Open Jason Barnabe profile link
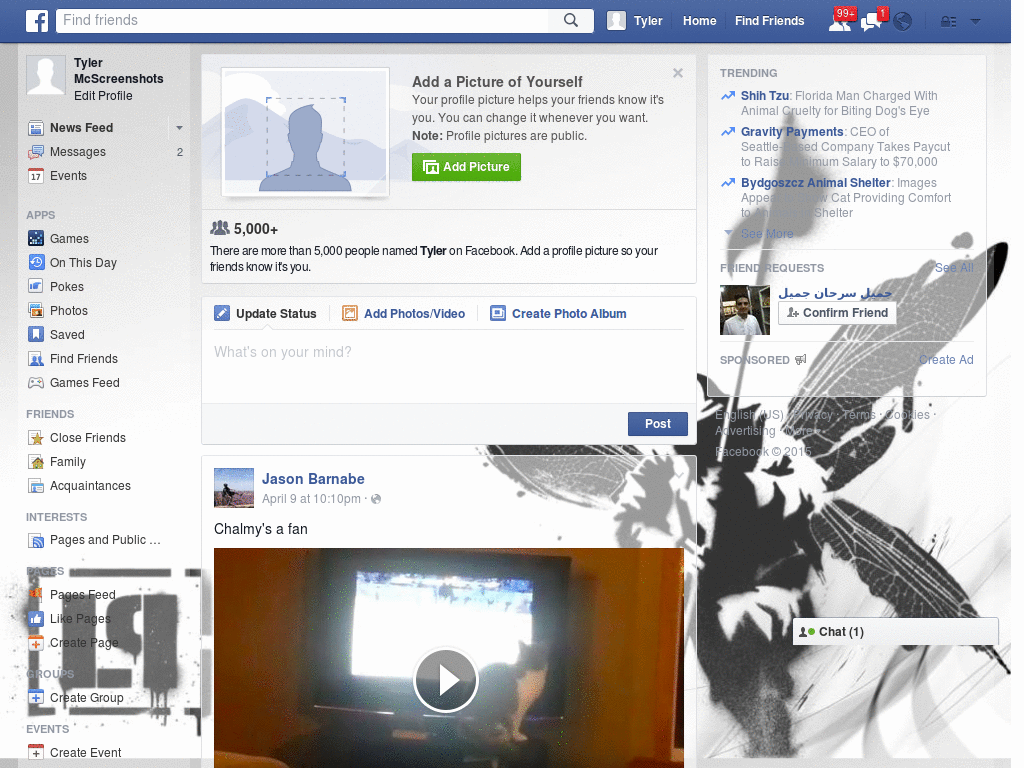Screen dimensions: 1024x768 [x=313, y=479]
